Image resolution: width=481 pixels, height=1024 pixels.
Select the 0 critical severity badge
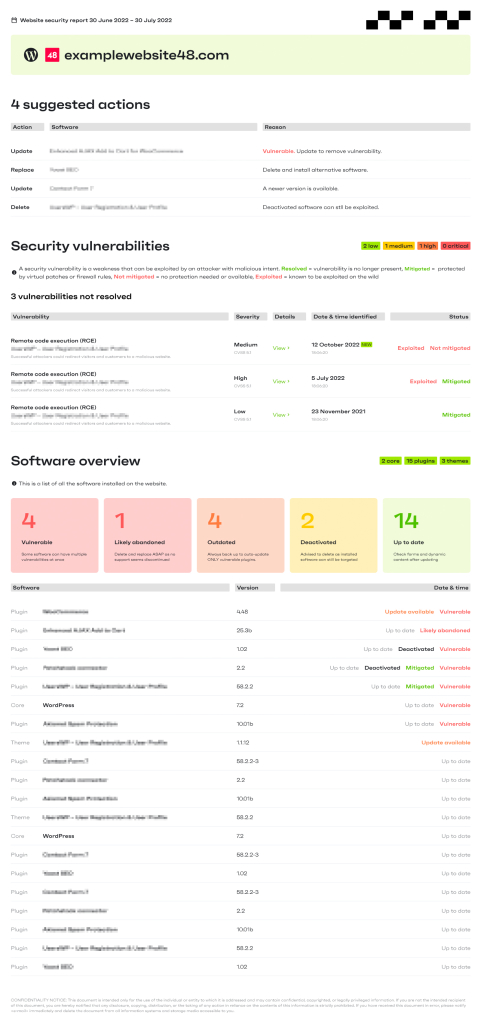click(456, 246)
